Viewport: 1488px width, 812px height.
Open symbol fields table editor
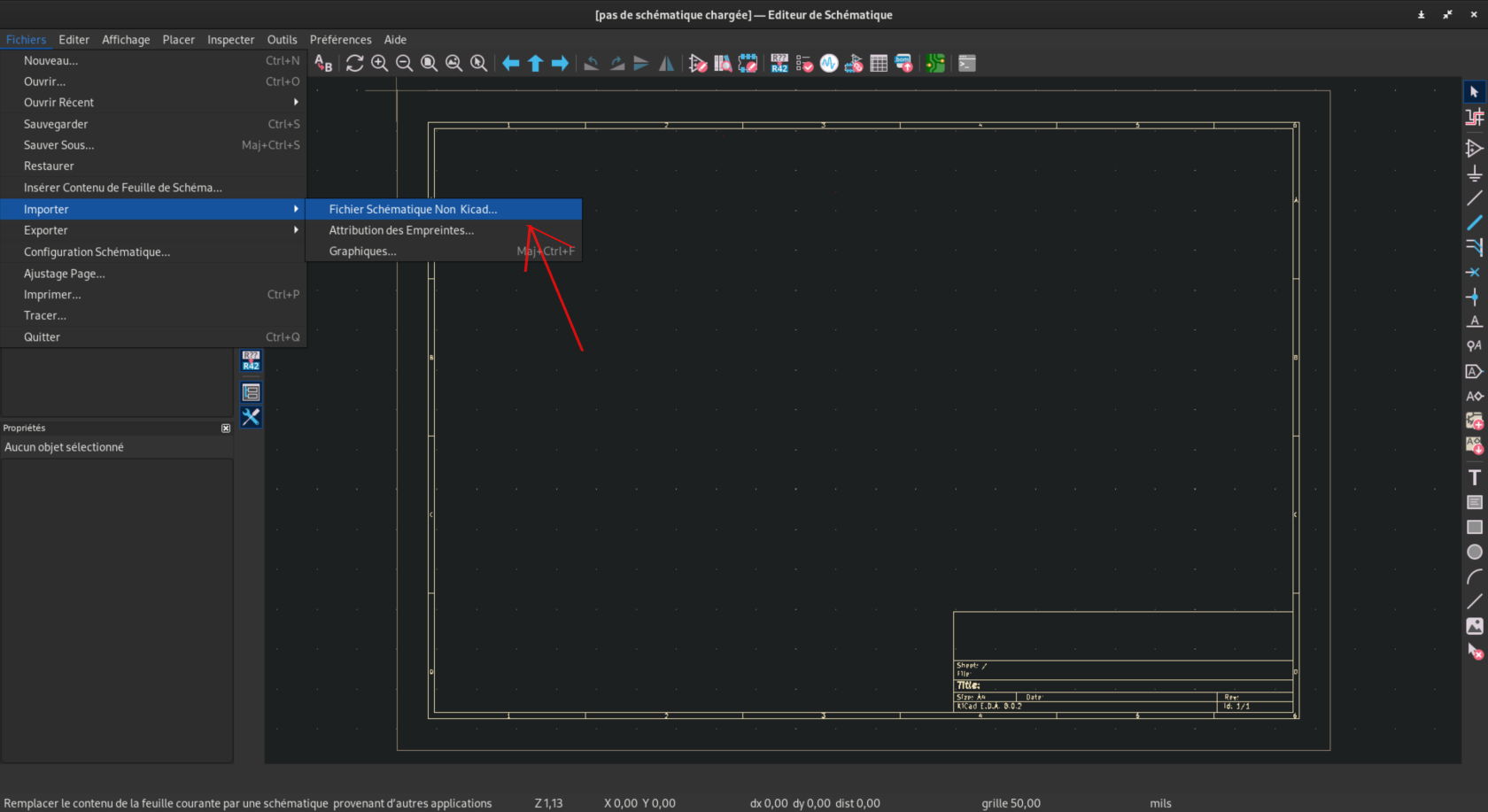tap(879, 64)
